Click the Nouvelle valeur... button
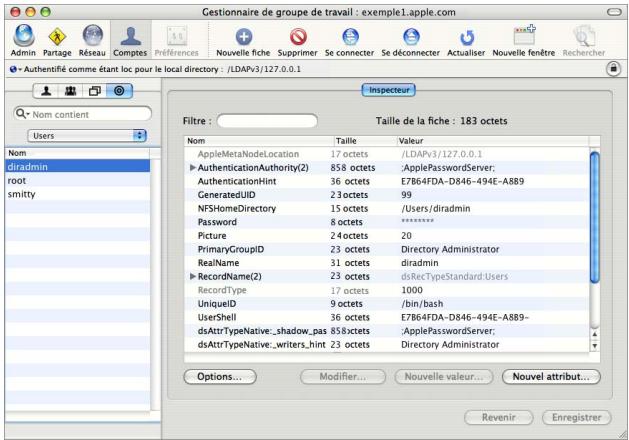Screen dimensions: 629x440 pos(444,377)
